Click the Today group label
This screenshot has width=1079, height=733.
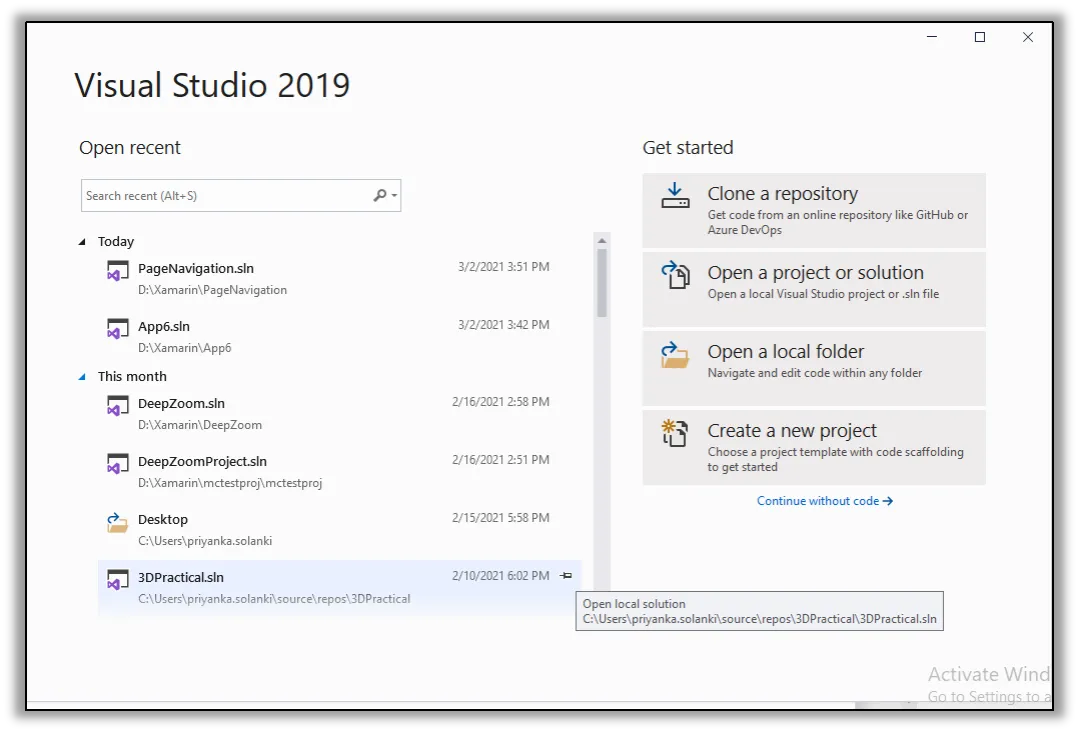point(116,242)
